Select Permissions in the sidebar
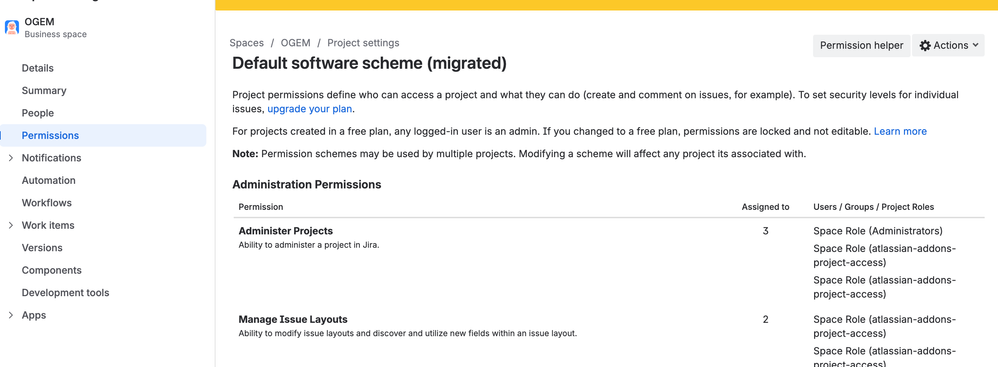Screen dimensions: 998x367 (x=103, y=135)
